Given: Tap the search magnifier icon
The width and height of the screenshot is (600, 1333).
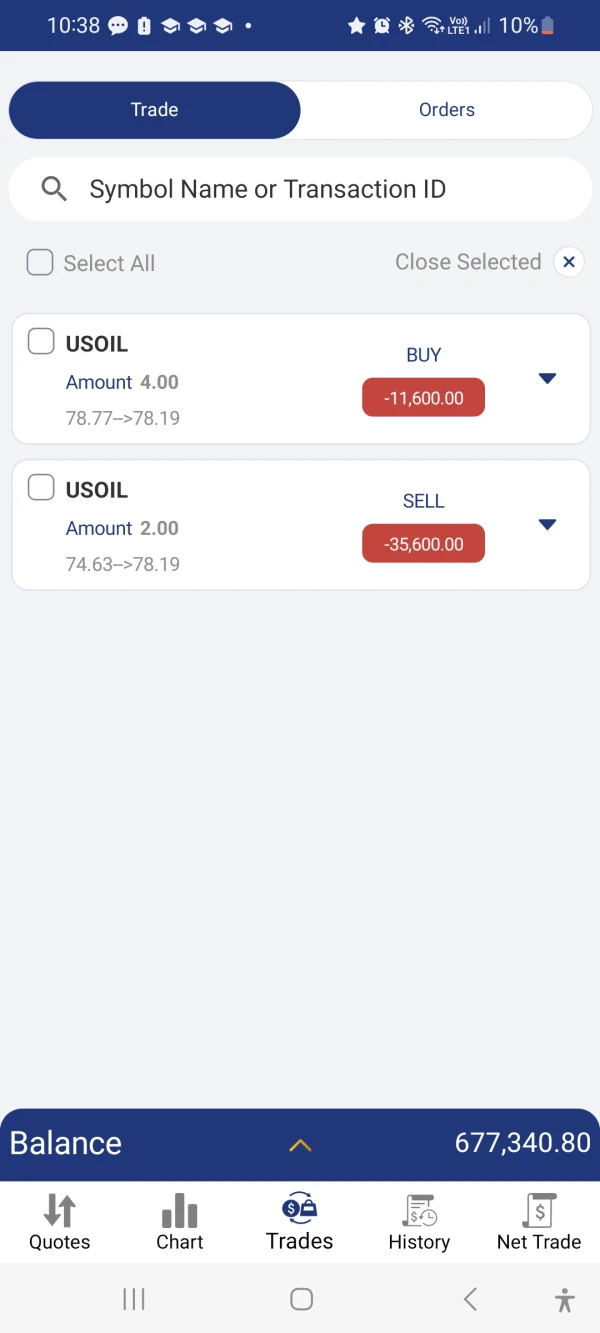Looking at the screenshot, I should [x=54, y=189].
